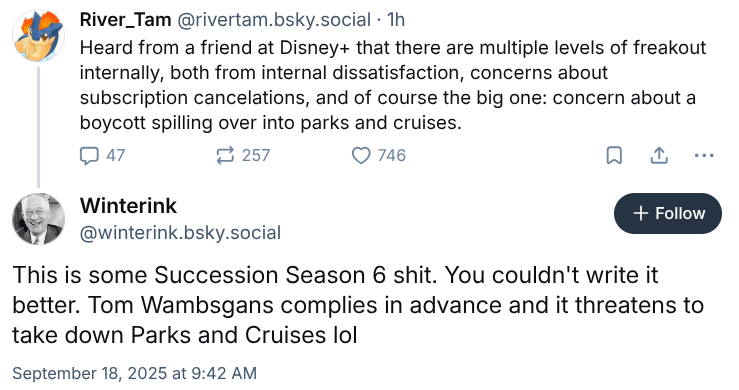Open the Winterink display name
739x390 pixels.
(128, 206)
